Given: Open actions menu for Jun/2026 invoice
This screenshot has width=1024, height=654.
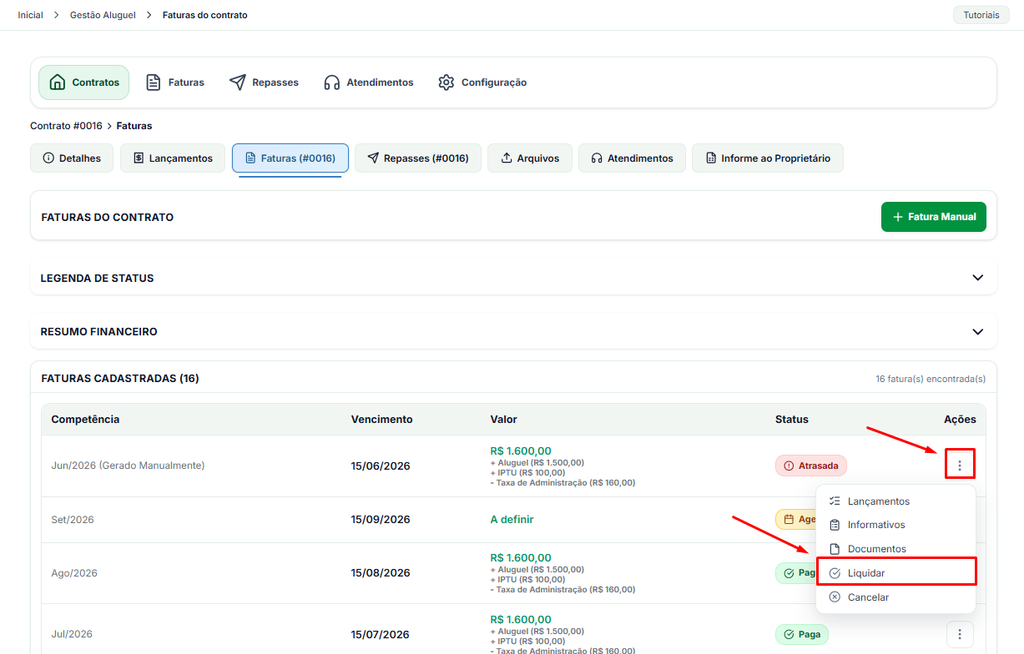Looking at the screenshot, I should [959, 465].
